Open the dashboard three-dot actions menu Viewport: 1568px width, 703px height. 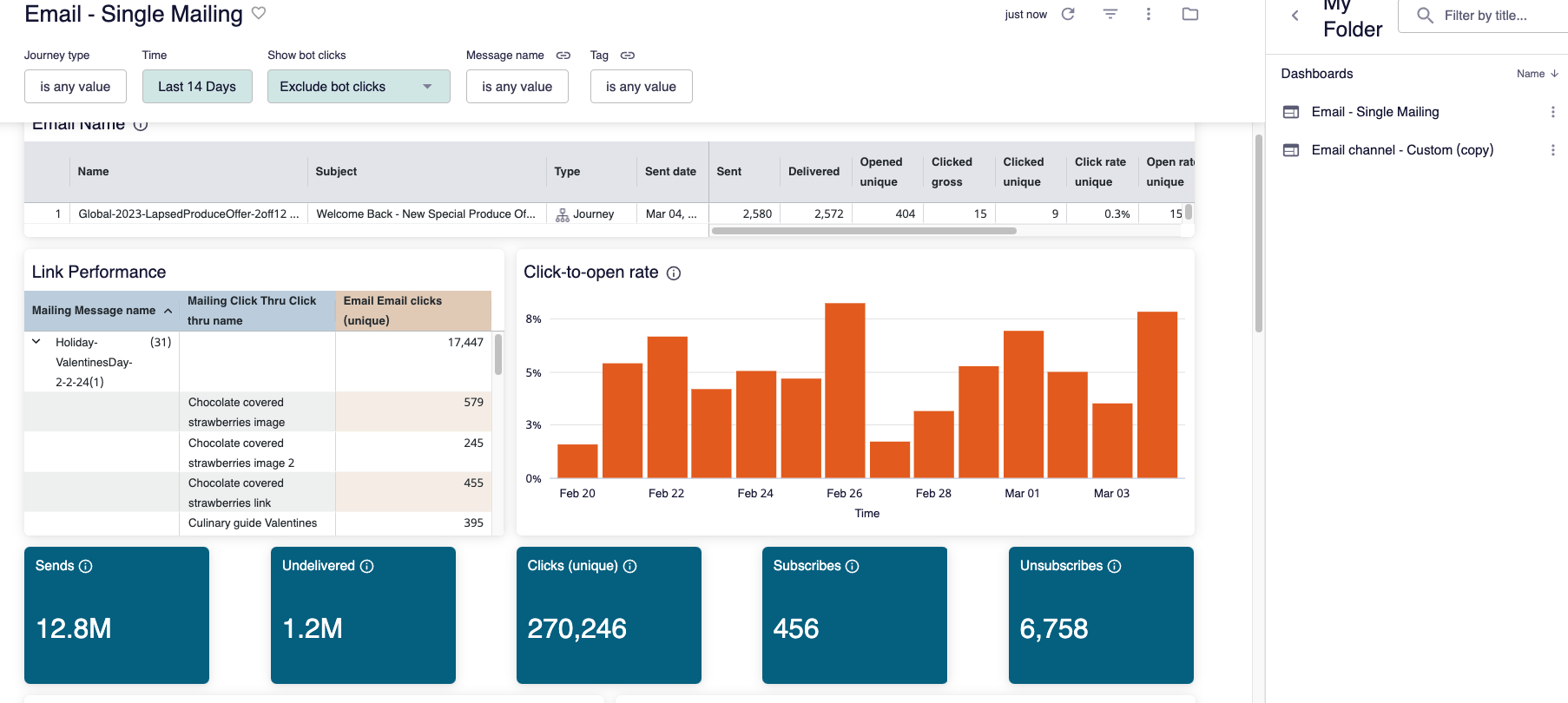1148,14
